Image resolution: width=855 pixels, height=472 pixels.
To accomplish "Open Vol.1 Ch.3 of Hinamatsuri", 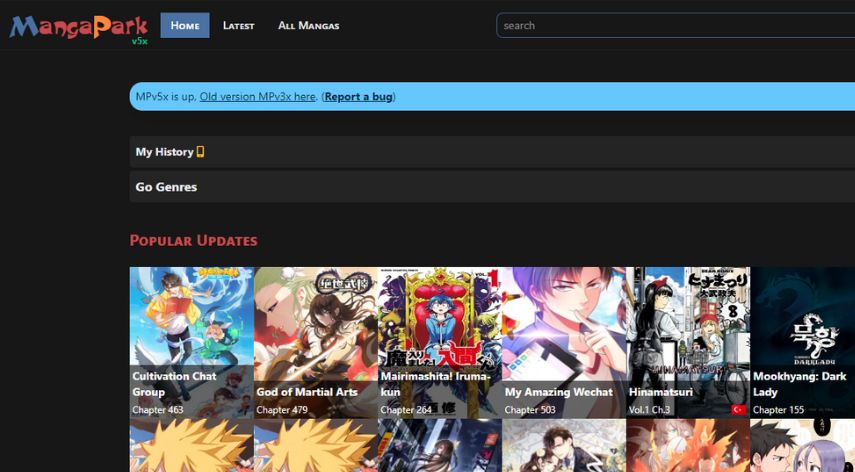I will [649, 410].
